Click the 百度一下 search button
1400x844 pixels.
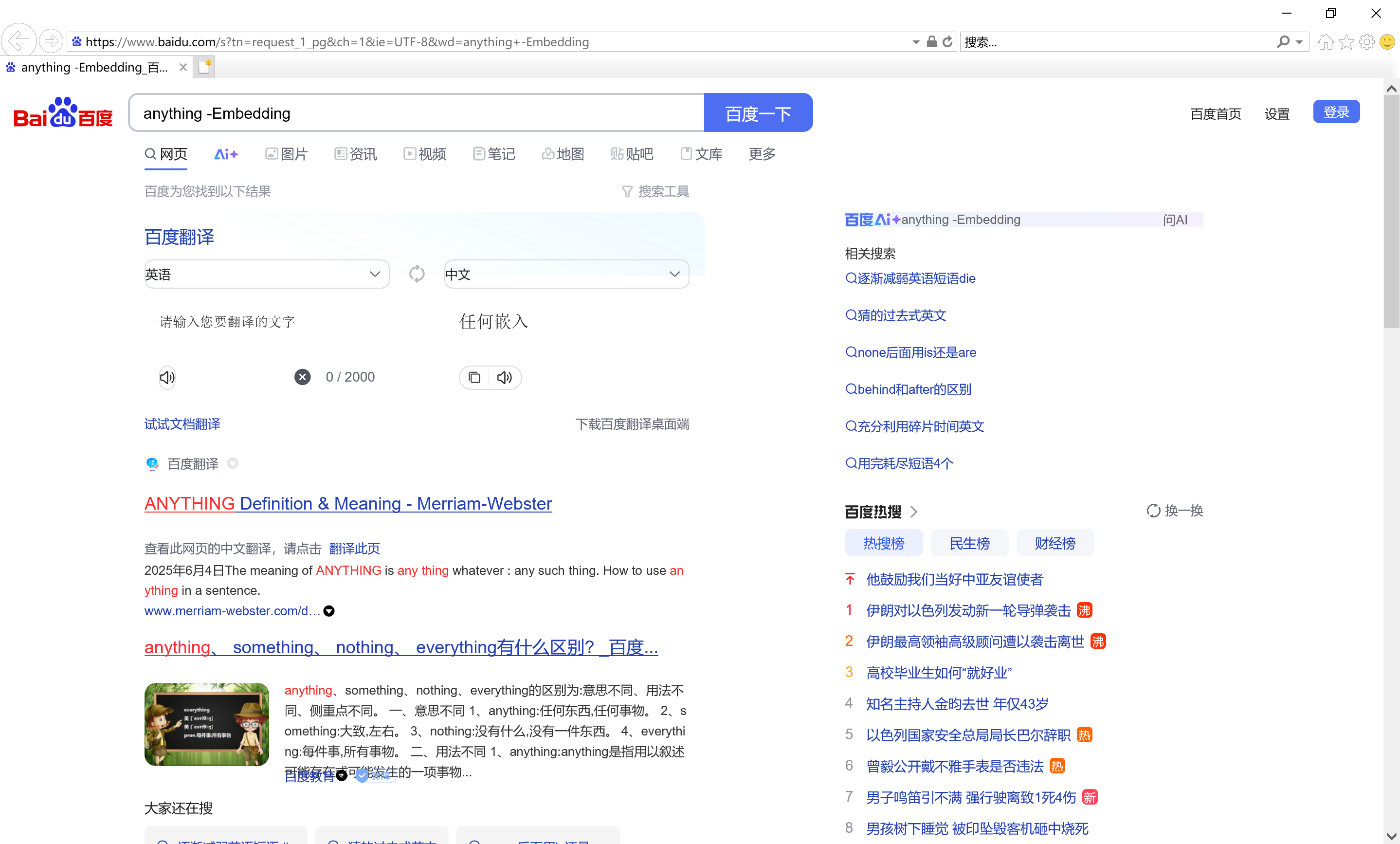tap(758, 112)
